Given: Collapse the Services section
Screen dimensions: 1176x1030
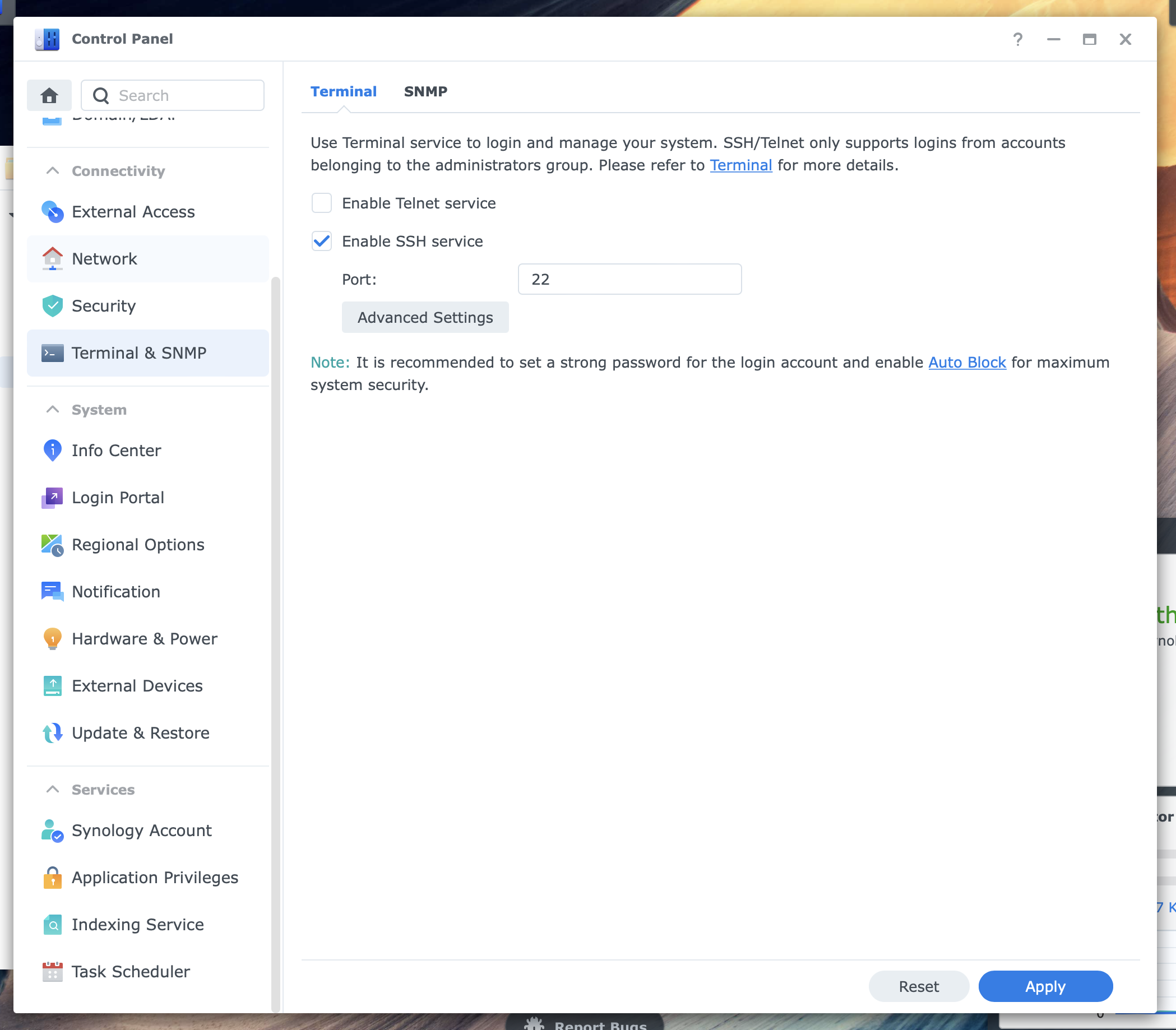Looking at the screenshot, I should (x=52, y=790).
